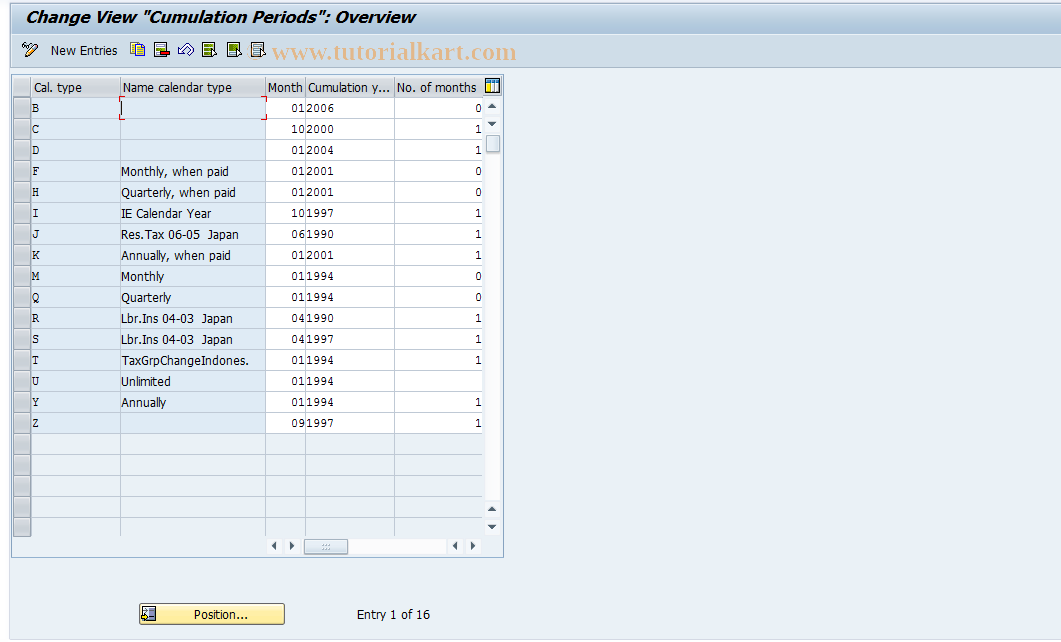Click the 'TaxGrpChangeIndones.' name cell

click(193, 360)
